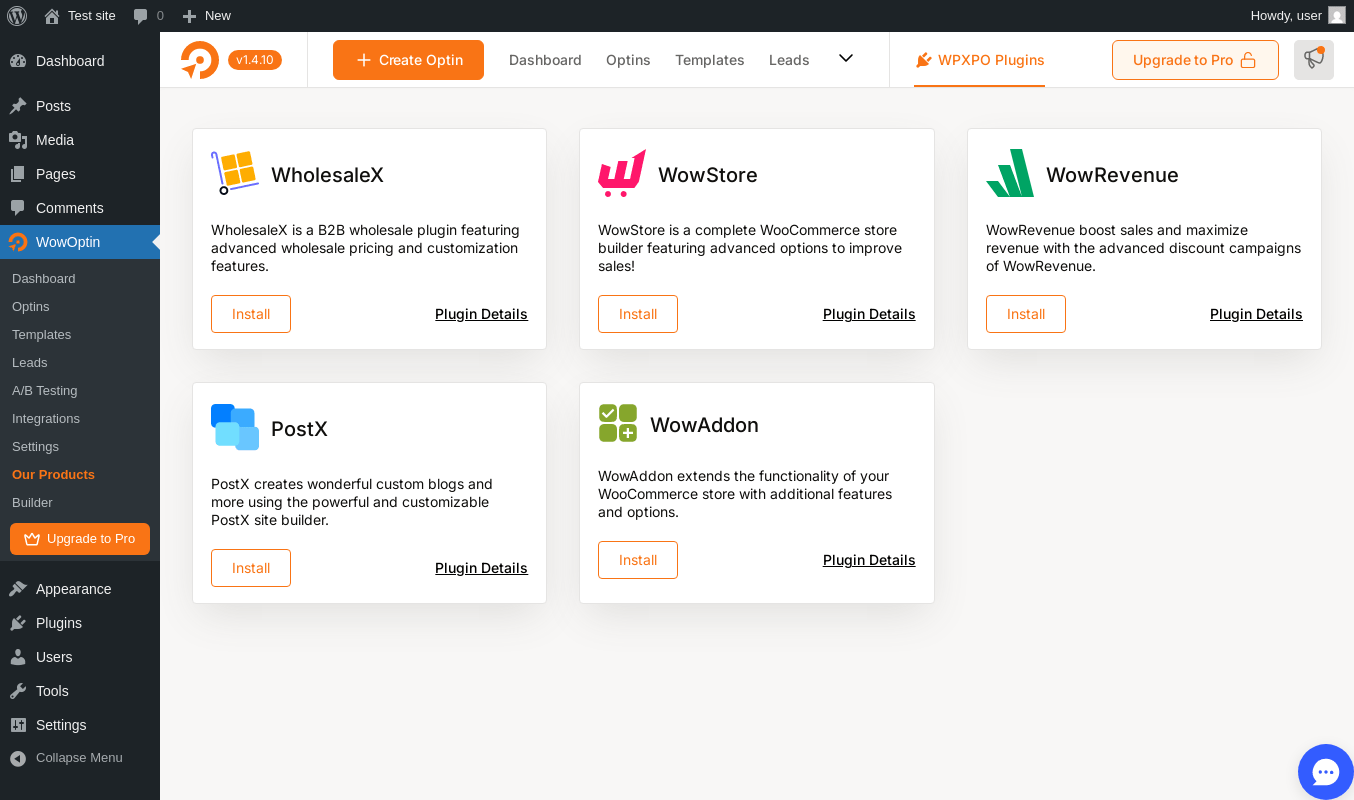Open WowOptin Settings submenu item
This screenshot has width=1354, height=800.
tap(80, 447)
